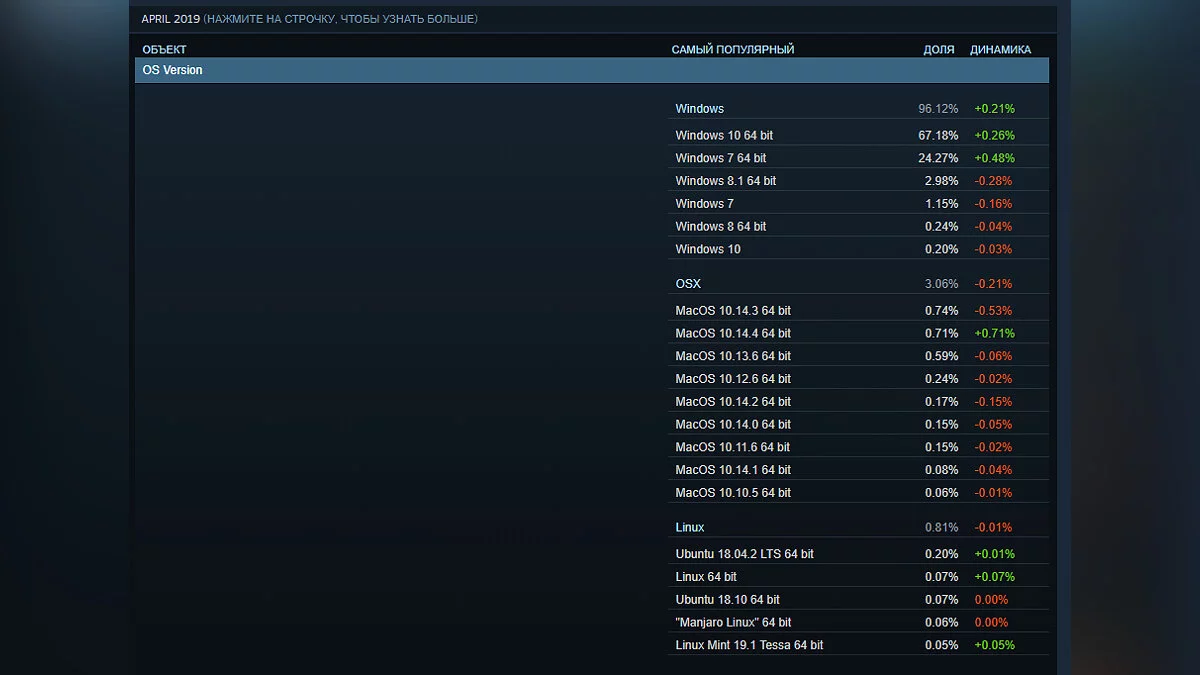Click the Ubuntu 18.04.2 LTS 64 bit row

(x=858, y=554)
